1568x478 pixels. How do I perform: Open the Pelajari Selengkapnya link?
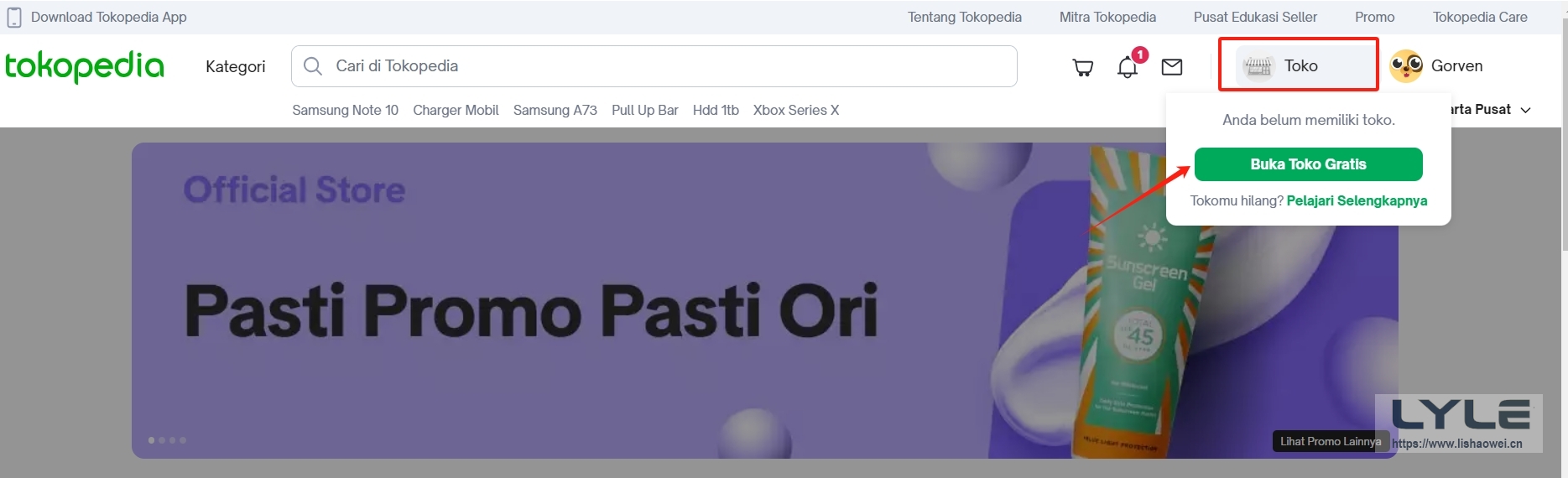point(1357,200)
